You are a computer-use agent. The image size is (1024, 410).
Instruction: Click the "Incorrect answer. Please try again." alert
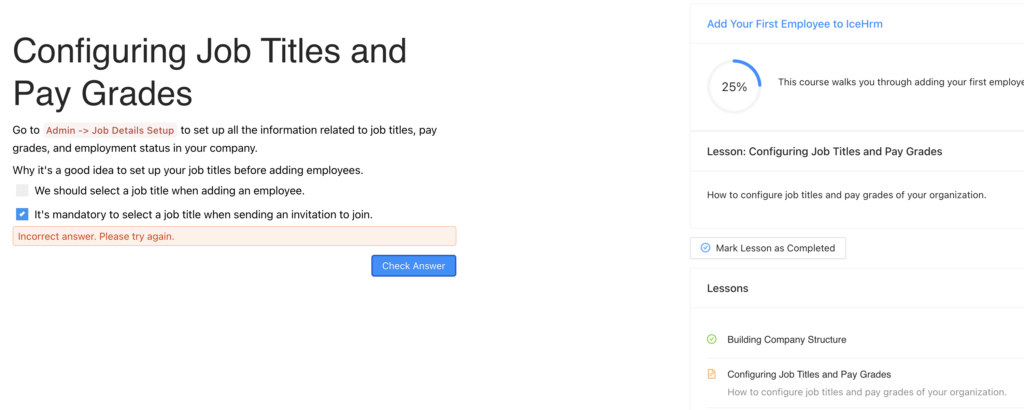(x=234, y=236)
